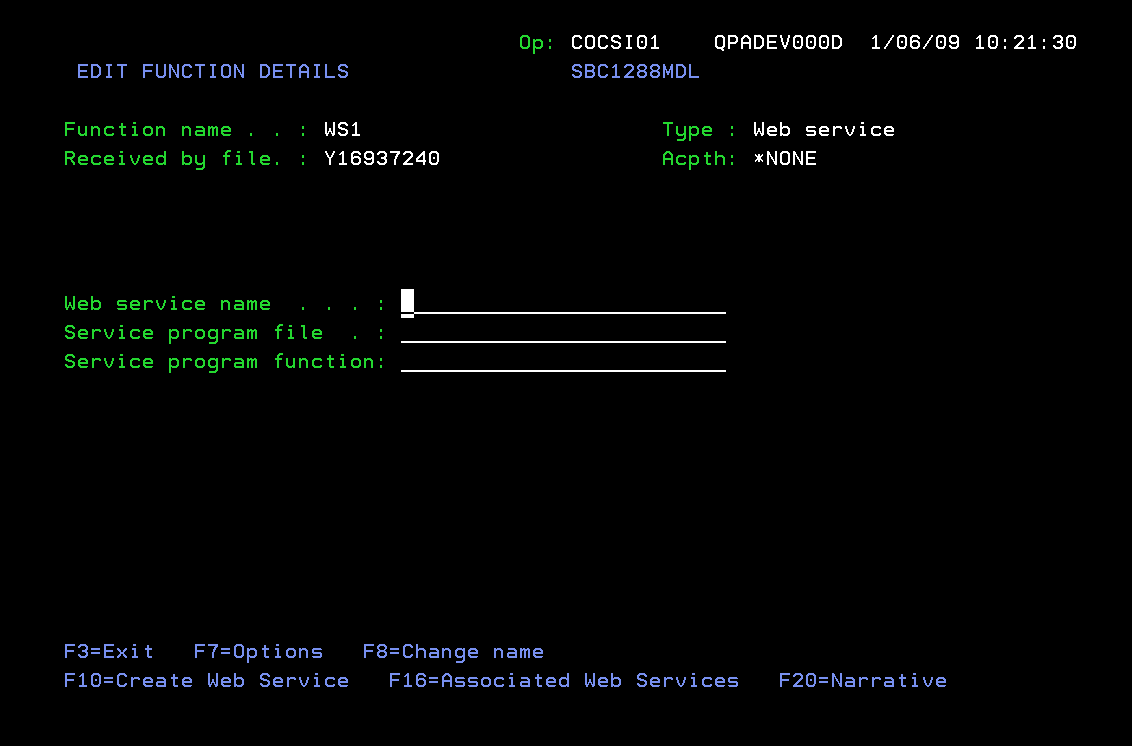Click the Acpth: label
This screenshot has width=1132, height=746.
pos(700,158)
